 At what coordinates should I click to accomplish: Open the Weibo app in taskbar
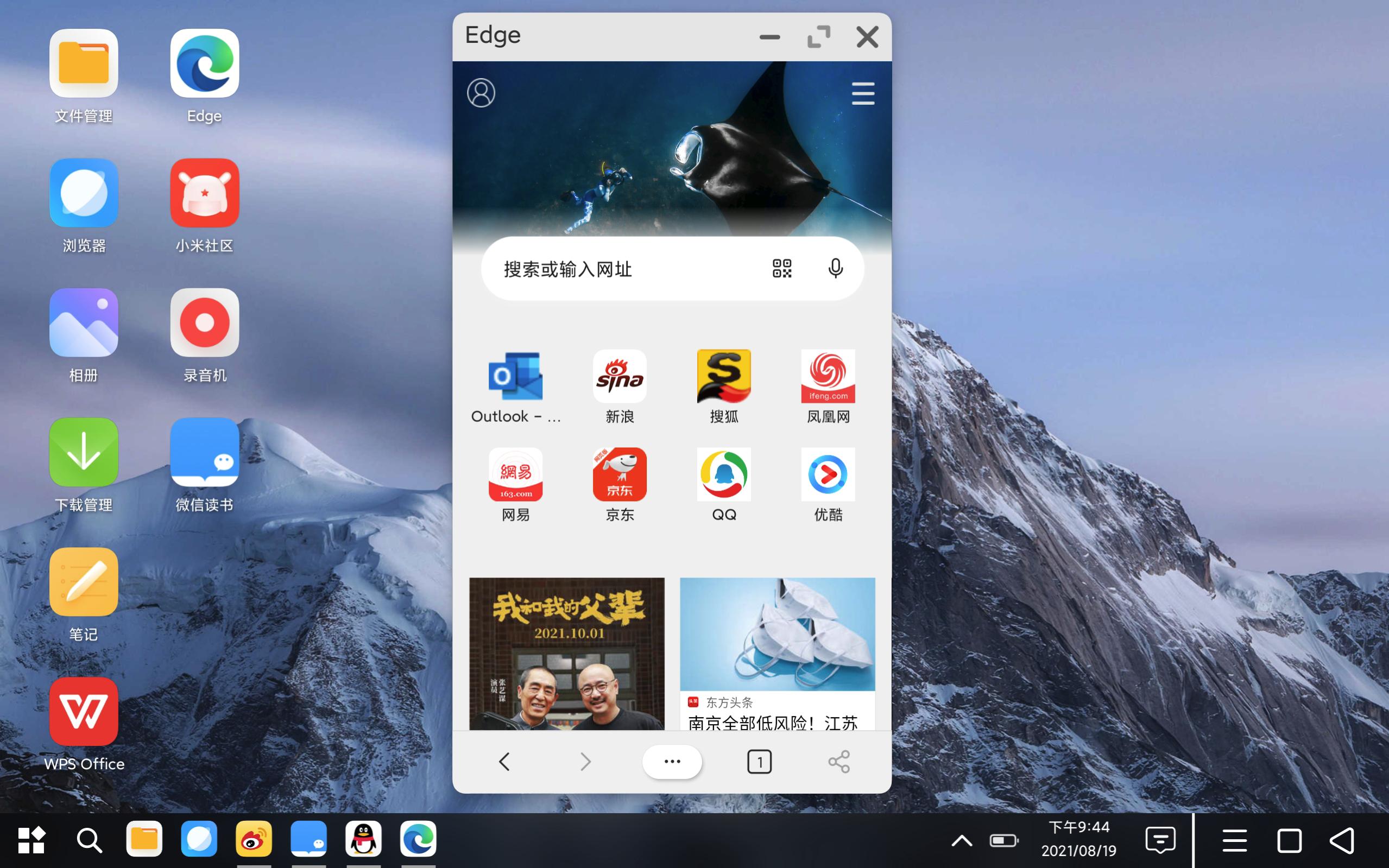pos(254,839)
